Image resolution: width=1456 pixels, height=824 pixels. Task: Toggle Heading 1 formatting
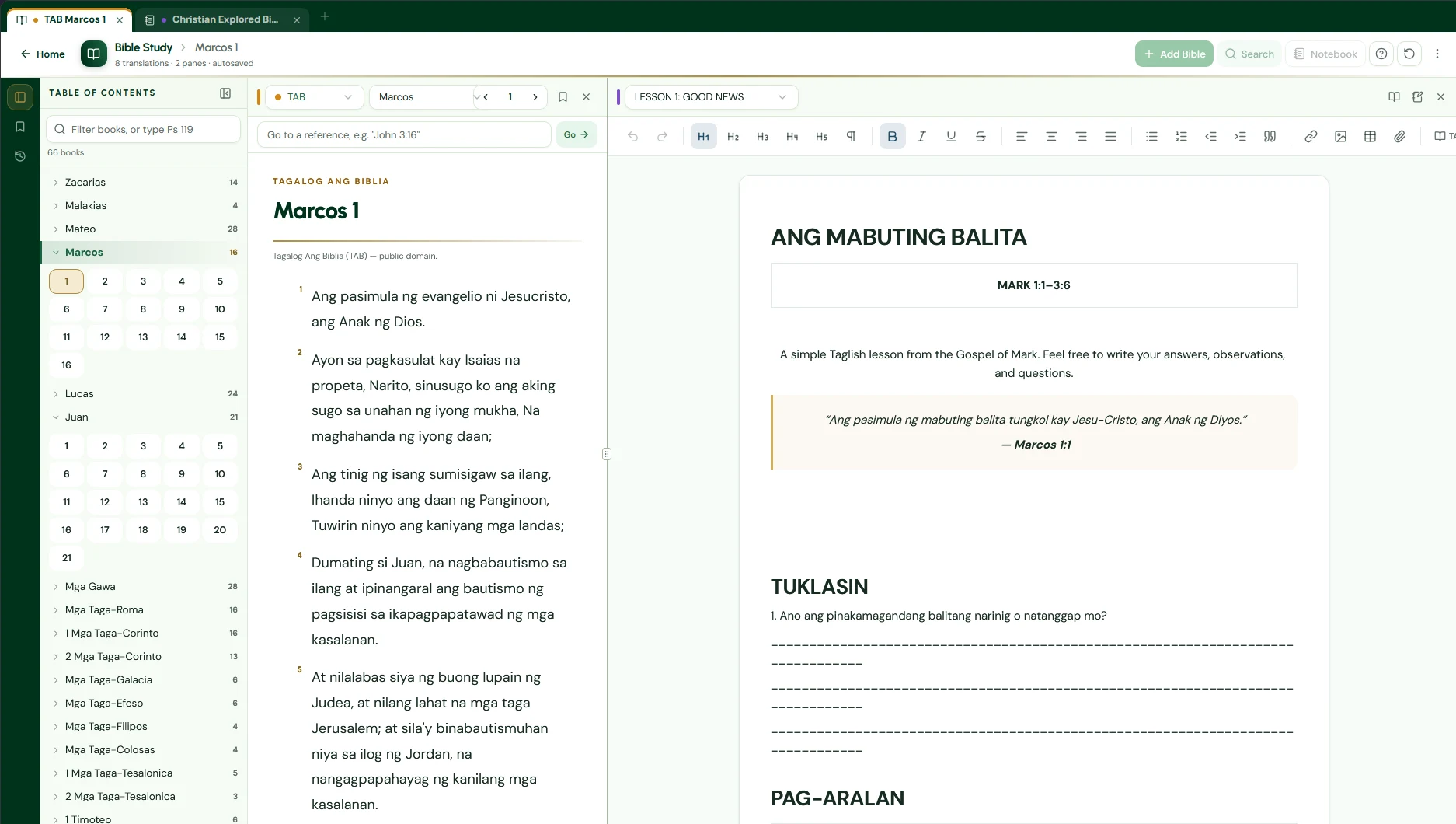[x=703, y=136]
